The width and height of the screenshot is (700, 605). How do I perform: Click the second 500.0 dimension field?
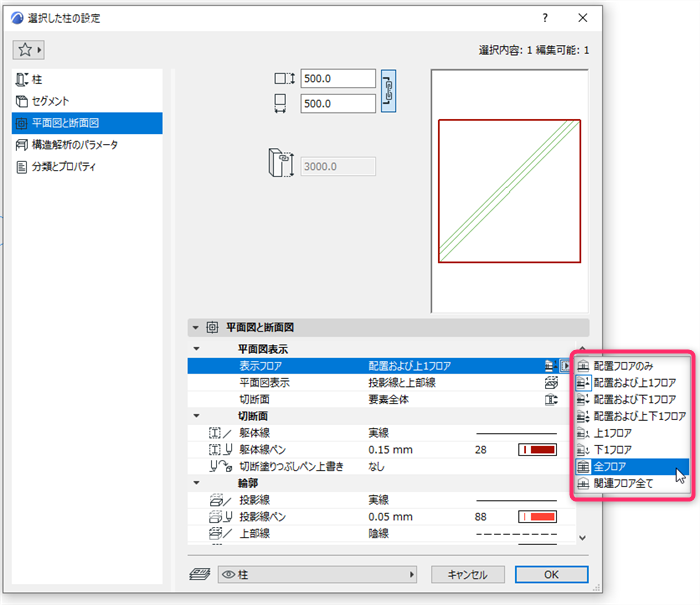(338, 104)
